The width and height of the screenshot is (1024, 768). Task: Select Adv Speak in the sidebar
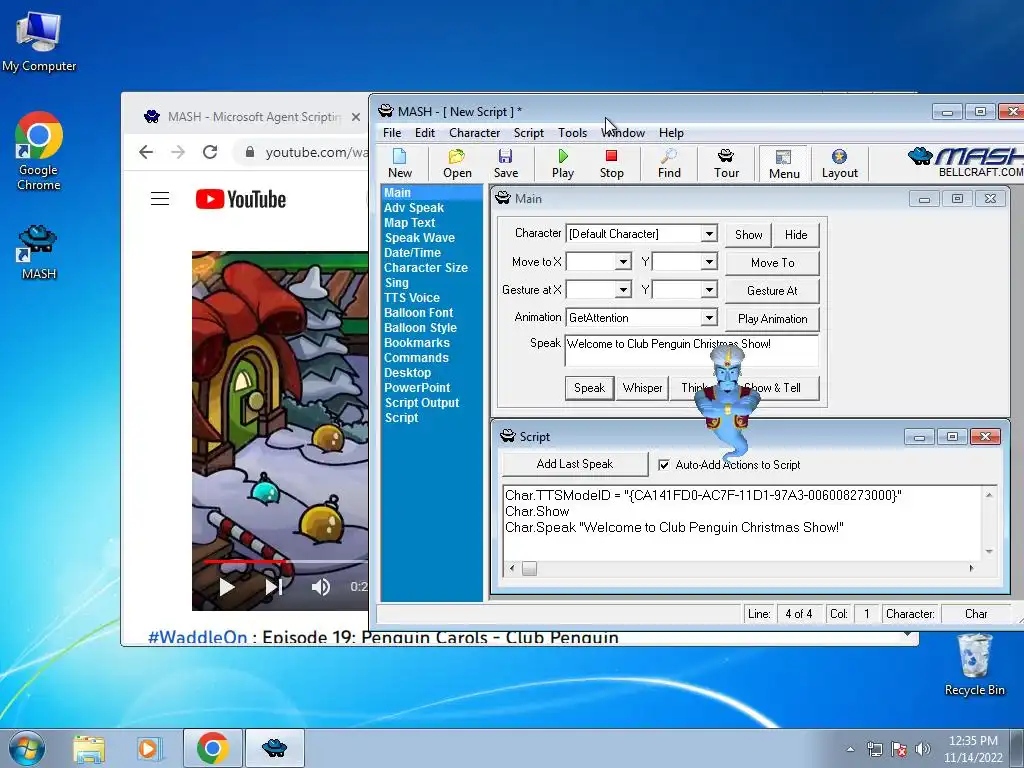tap(413, 208)
